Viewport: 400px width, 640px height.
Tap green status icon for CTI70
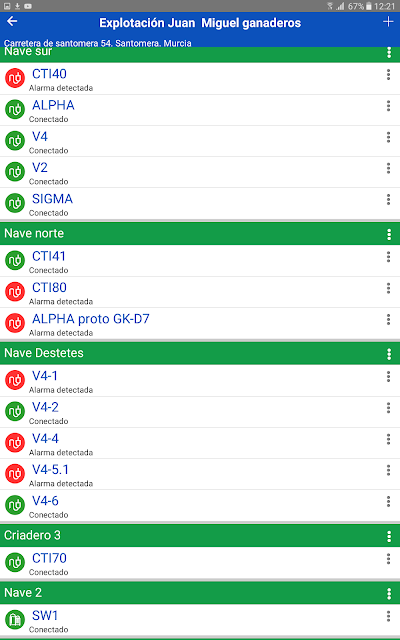pos(15,562)
